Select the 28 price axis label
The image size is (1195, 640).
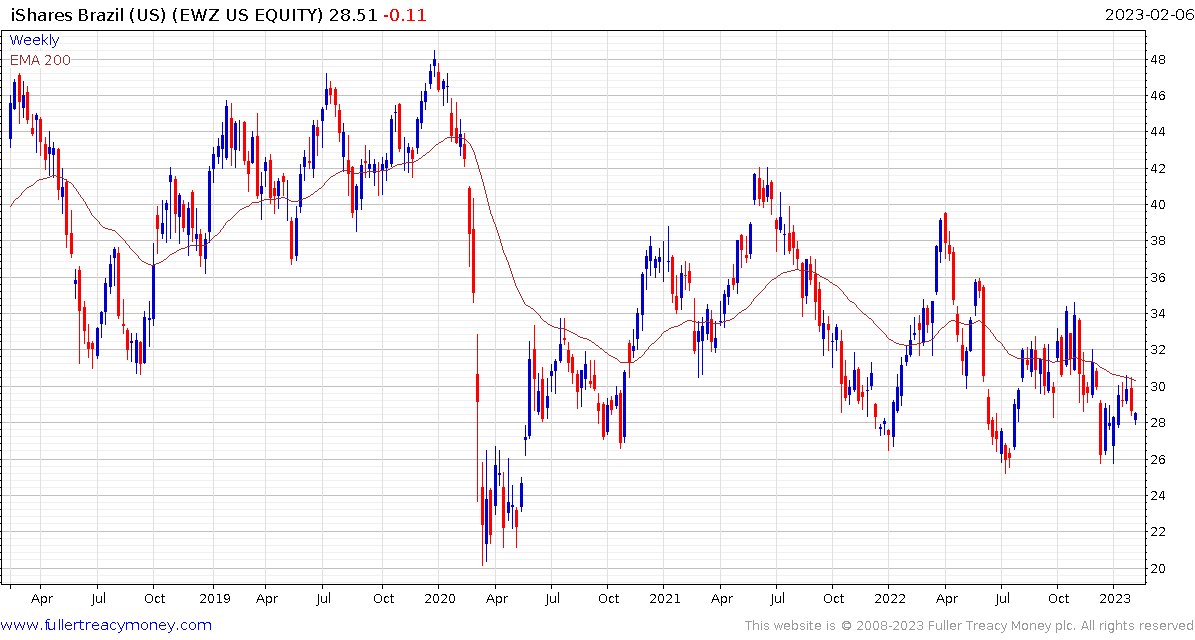pos(1160,423)
